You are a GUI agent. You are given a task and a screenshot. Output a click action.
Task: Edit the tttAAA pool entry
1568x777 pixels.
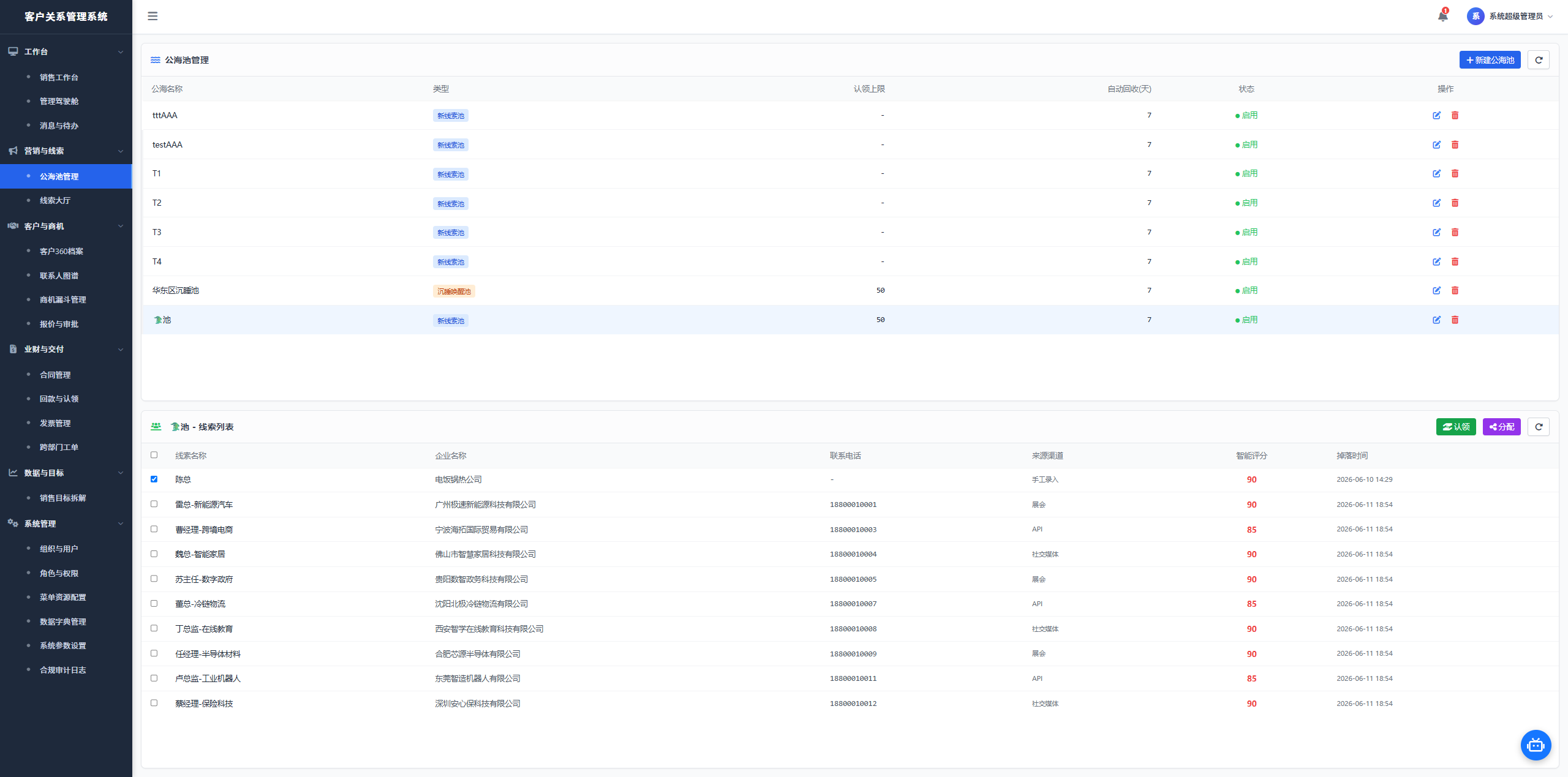pos(1436,115)
